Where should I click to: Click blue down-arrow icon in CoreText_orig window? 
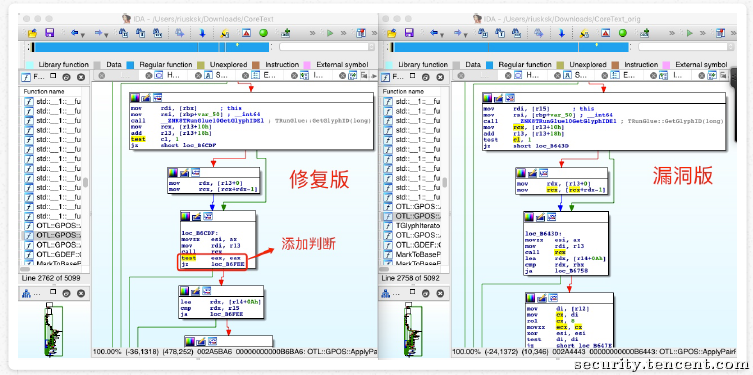click(561, 33)
